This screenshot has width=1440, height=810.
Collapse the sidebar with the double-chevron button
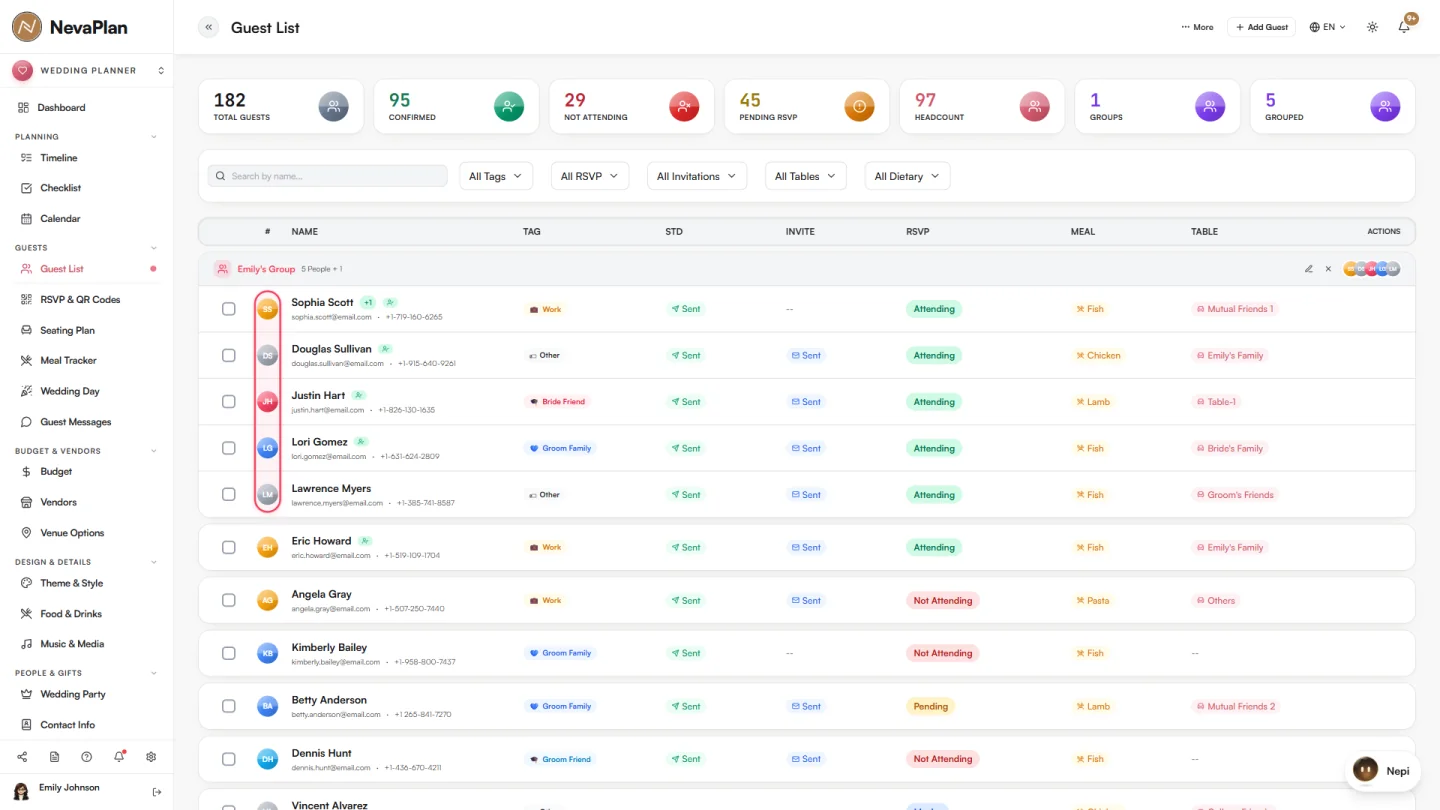208,28
